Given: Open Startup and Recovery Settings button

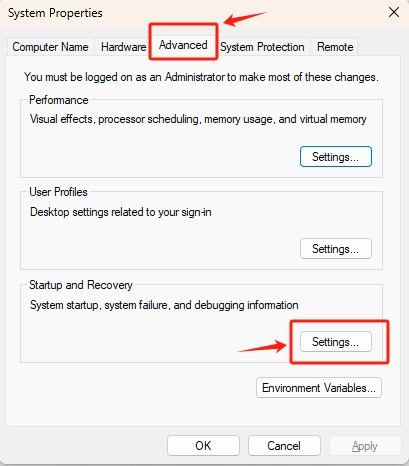Looking at the screenshot, I should [336, 341].
